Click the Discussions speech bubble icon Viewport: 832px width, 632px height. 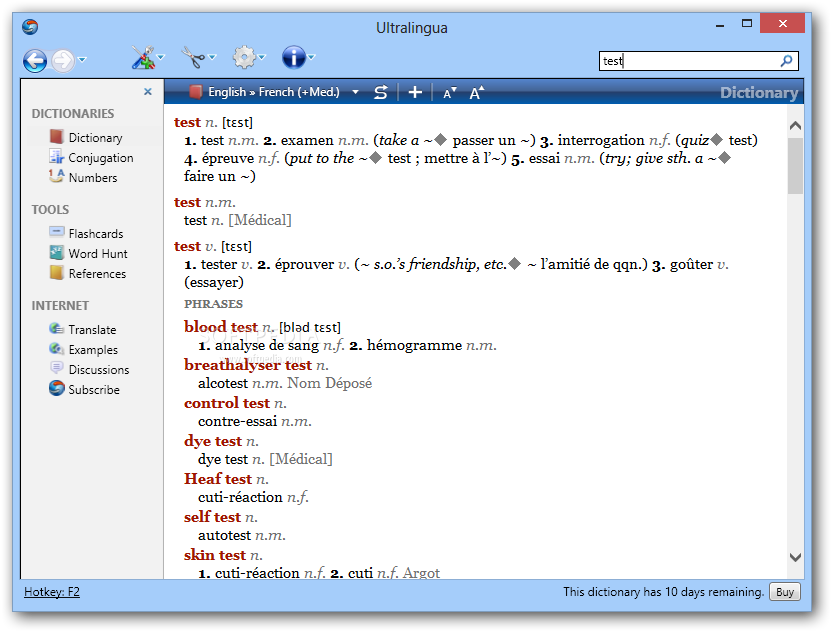click(x=56, y=368)
